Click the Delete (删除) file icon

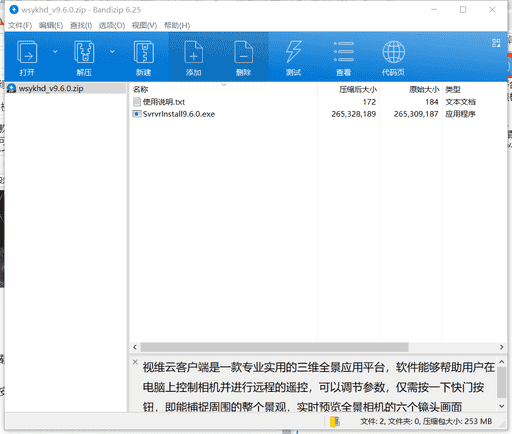click(x=244, y=52)
